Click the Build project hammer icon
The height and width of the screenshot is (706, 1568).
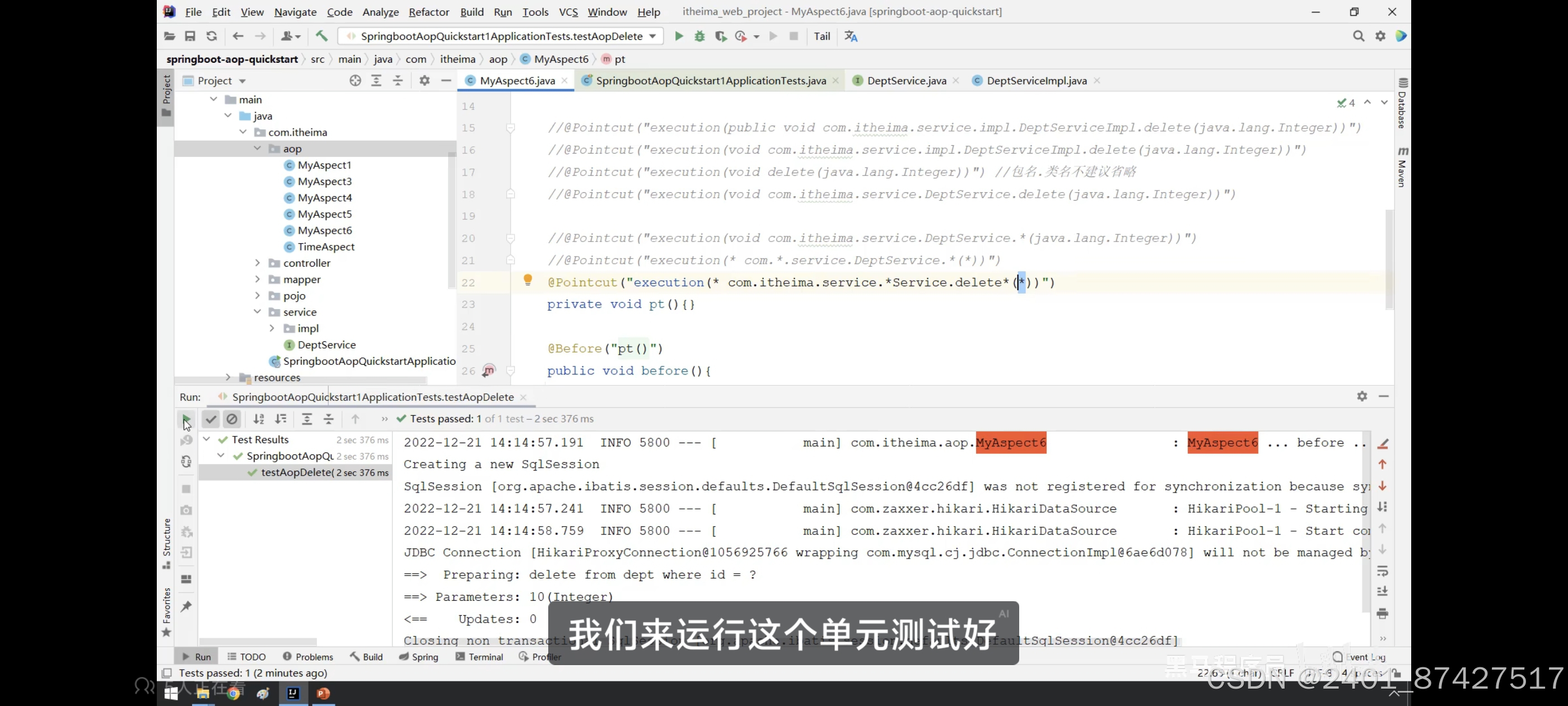point(321,36)
